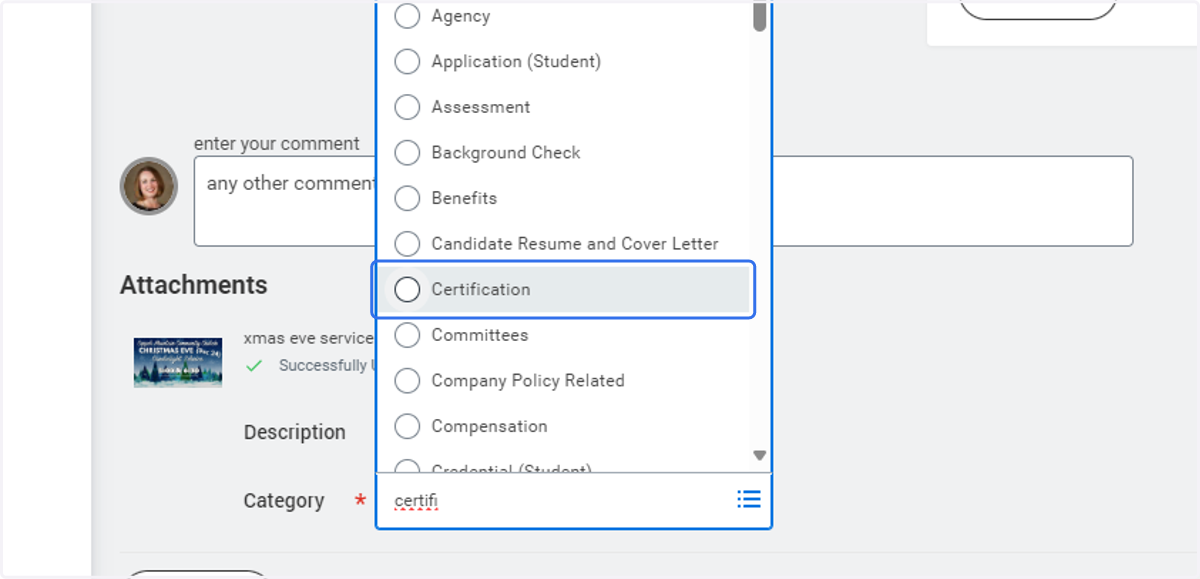This screenshot has width=1200, height=579.
Task: Click the Attachments heading
Action: [194, 285]
